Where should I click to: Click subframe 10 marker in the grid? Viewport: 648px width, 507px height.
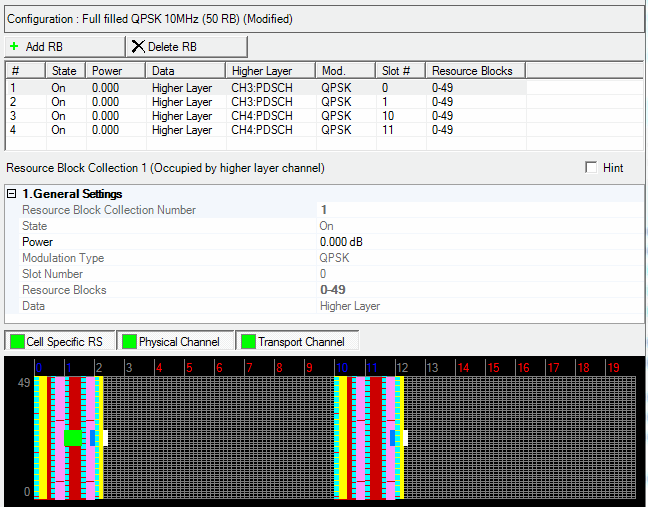click(340, 368)
